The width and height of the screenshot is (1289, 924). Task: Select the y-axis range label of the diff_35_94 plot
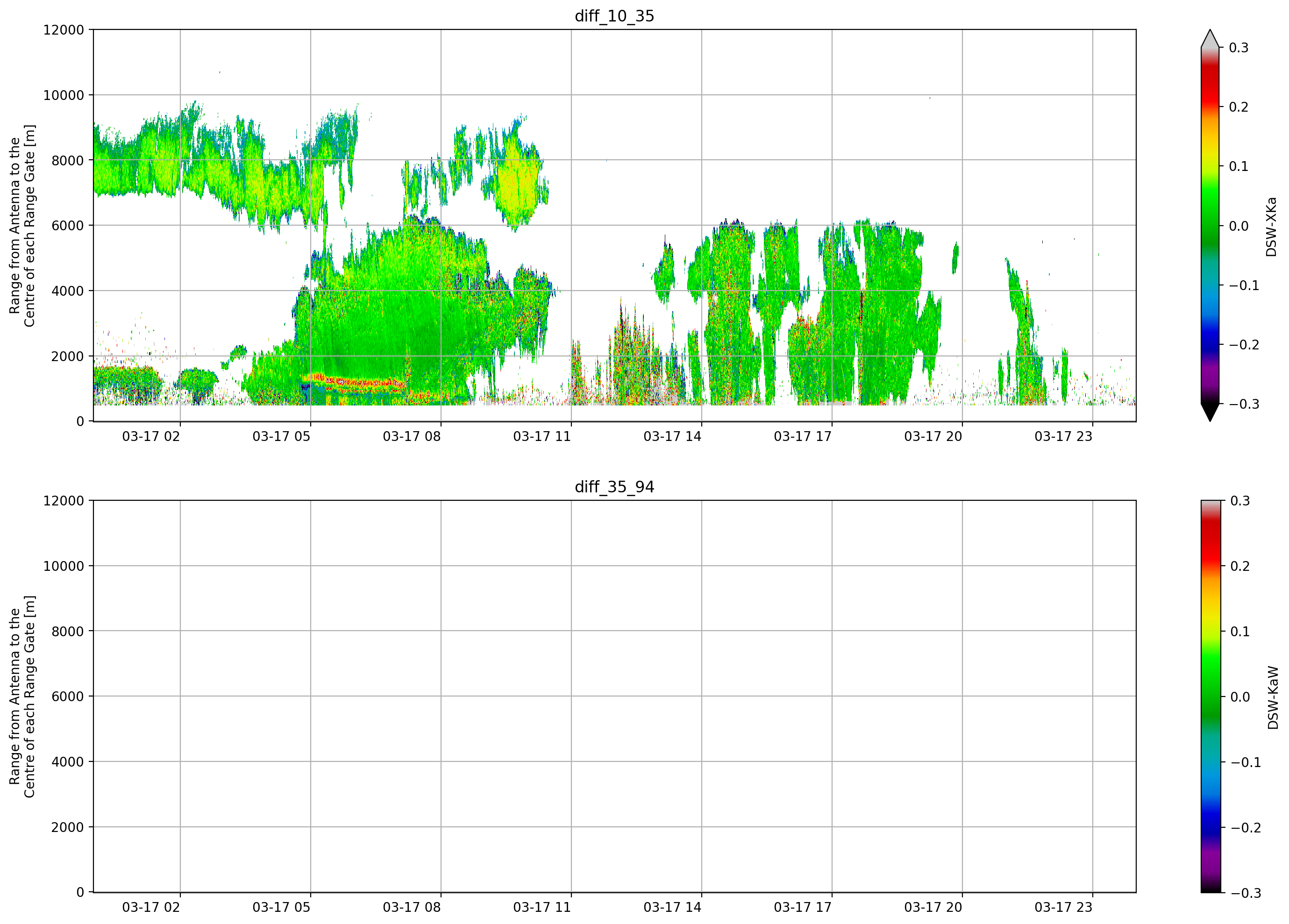tap(22, 697)
